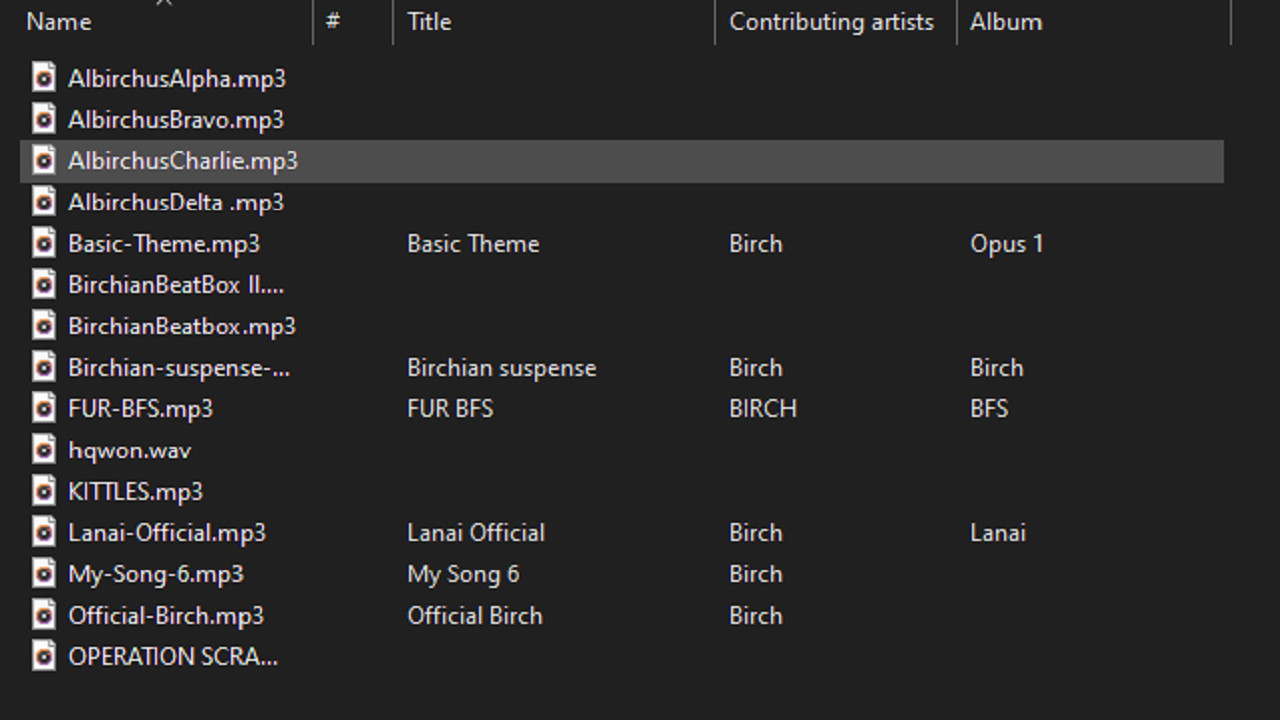Click the FUR-BFS.mp3 audio icon

click(x=44, y=409)
